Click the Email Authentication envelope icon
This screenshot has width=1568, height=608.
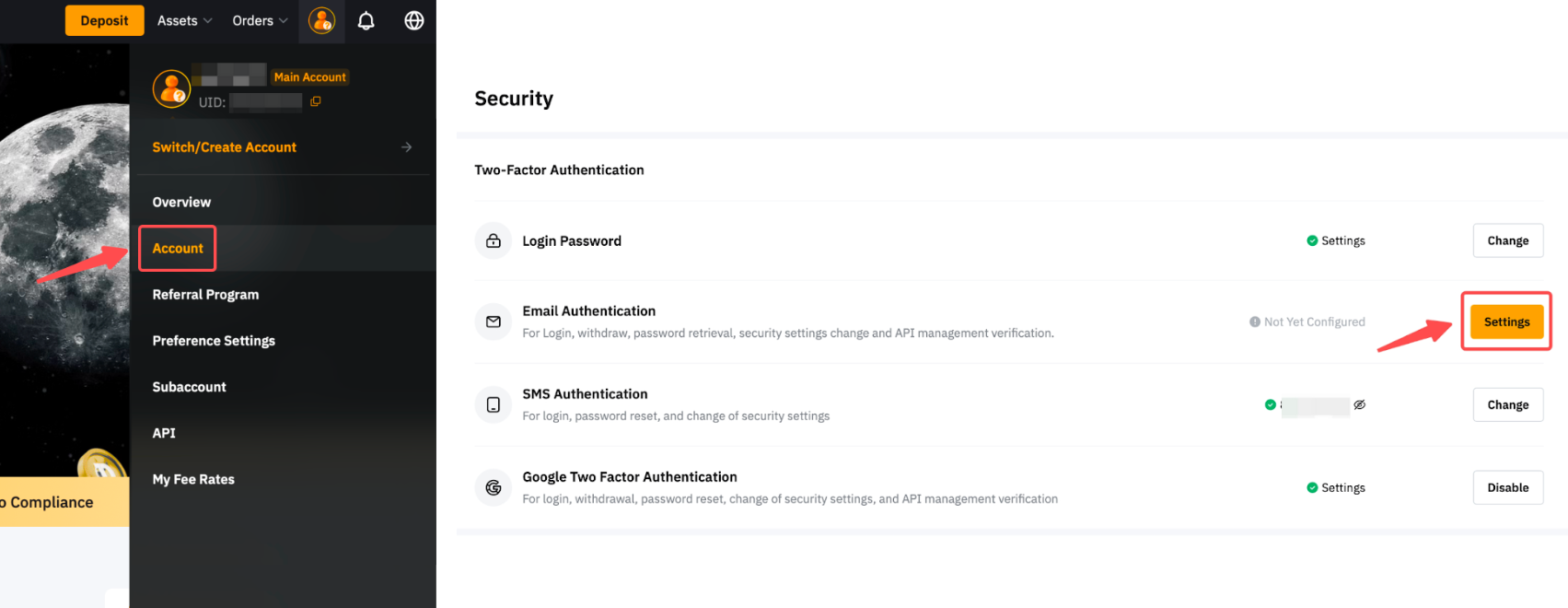(x=494, y=322)
